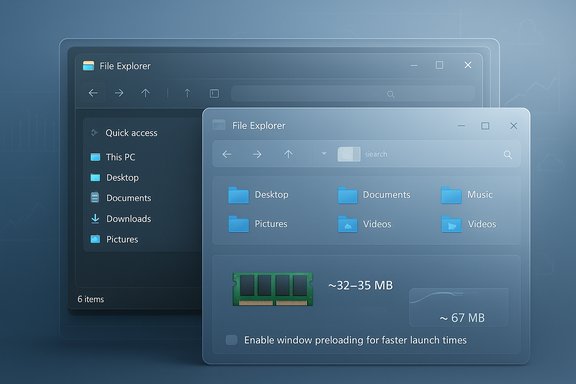576x384 pixels.
Task: Click the RAM module image
Action: (x=273, y=289)
